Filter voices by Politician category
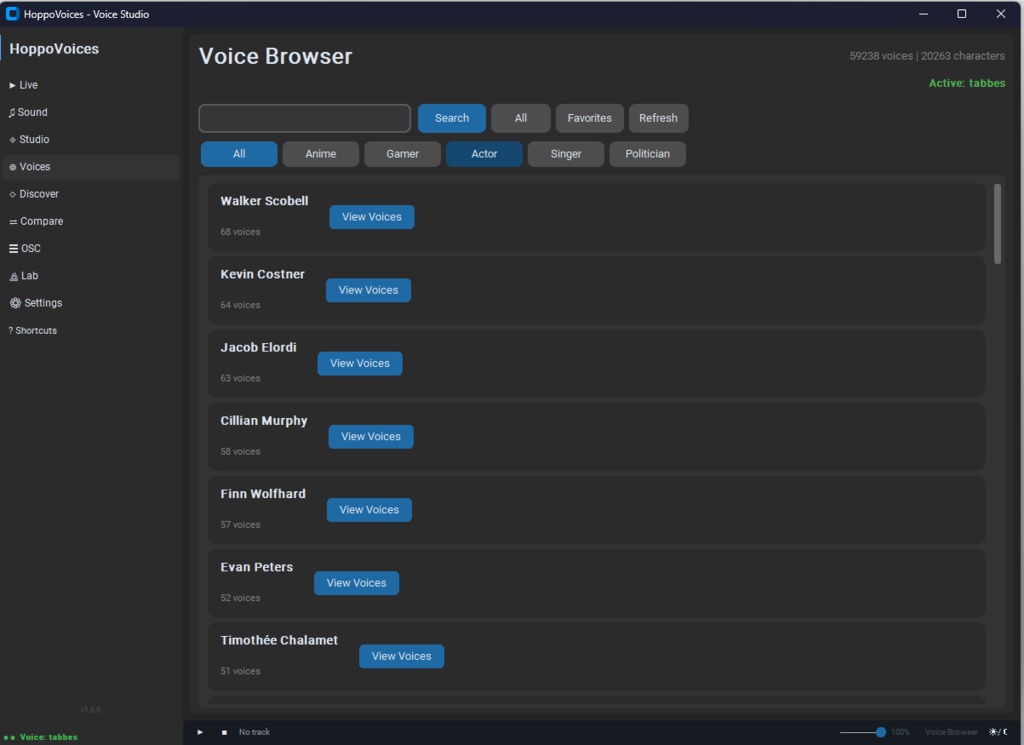The image size is (1024, 745). (648, 154)
